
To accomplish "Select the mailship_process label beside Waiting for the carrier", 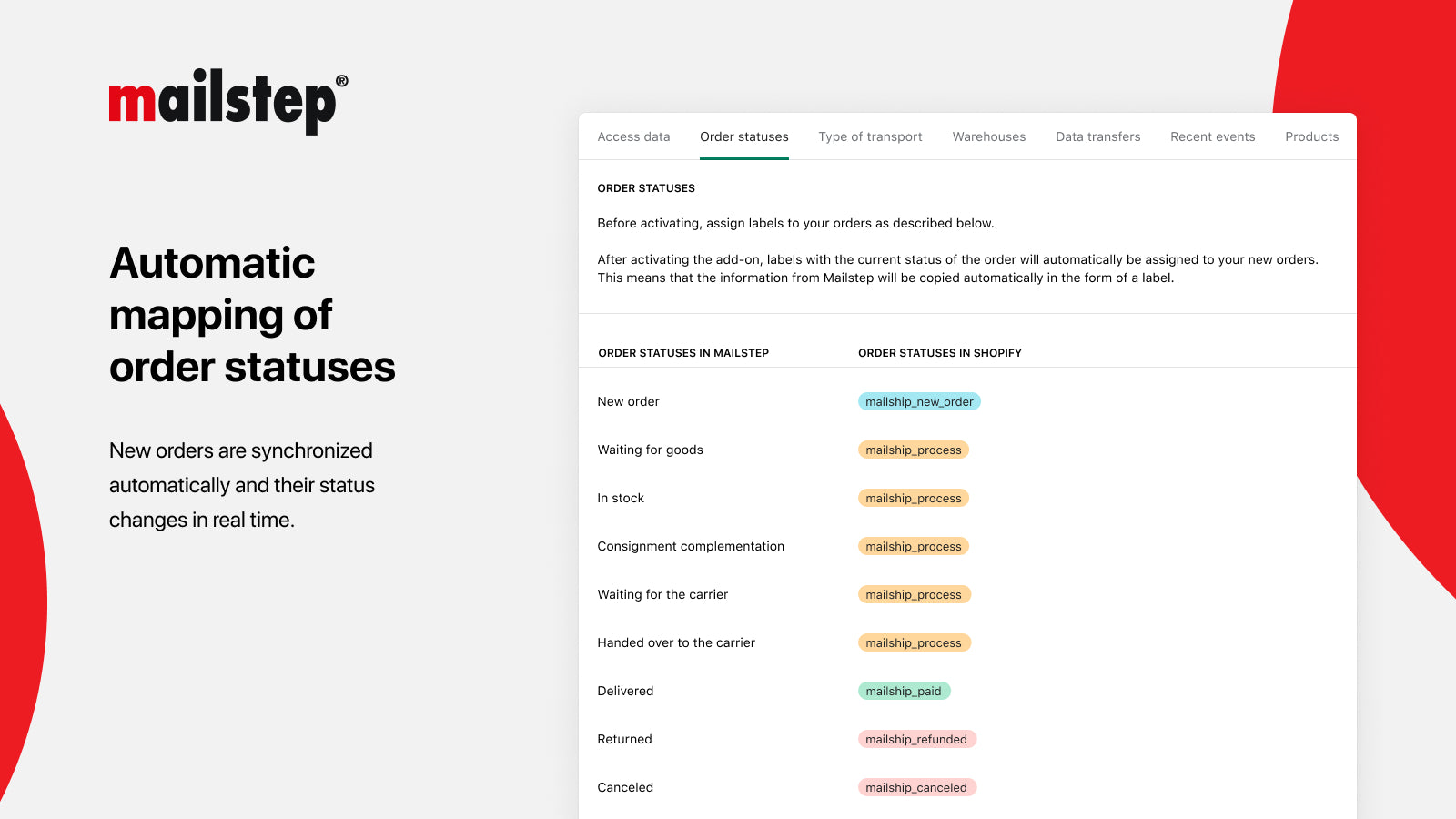I will click(x=914, y=594).
